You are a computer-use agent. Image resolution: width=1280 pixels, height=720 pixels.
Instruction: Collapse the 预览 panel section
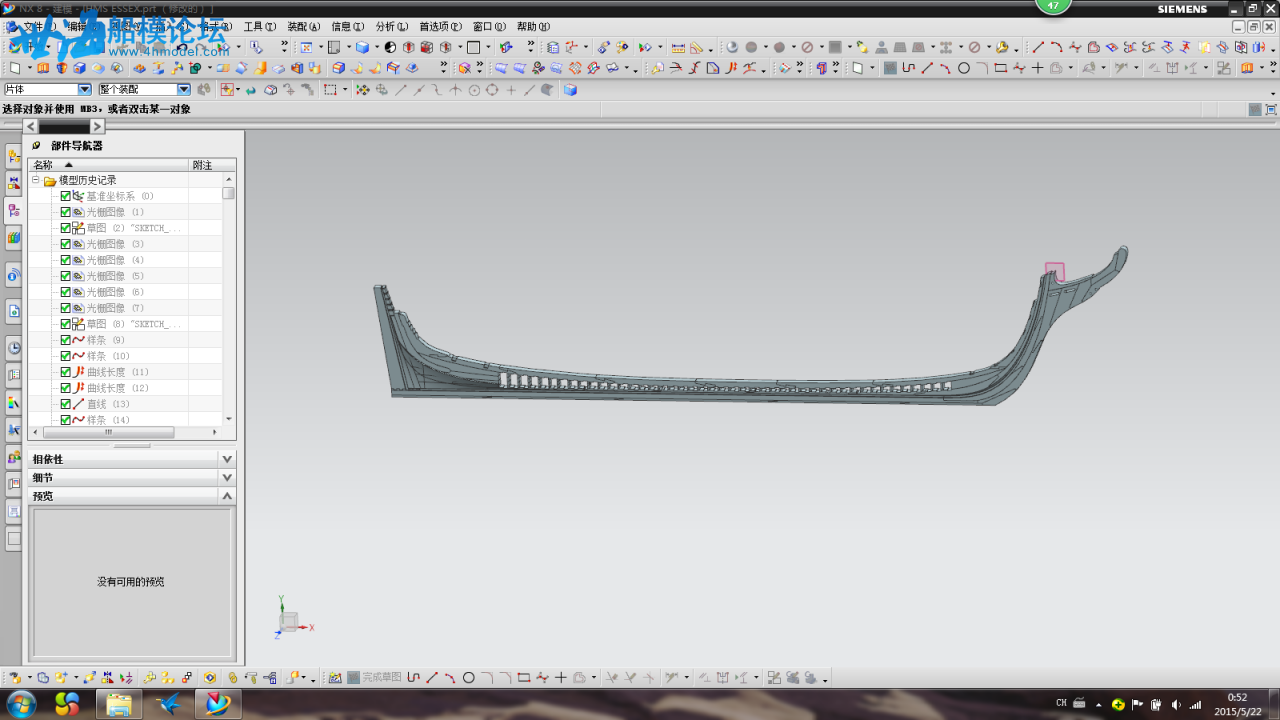[227, 495]
